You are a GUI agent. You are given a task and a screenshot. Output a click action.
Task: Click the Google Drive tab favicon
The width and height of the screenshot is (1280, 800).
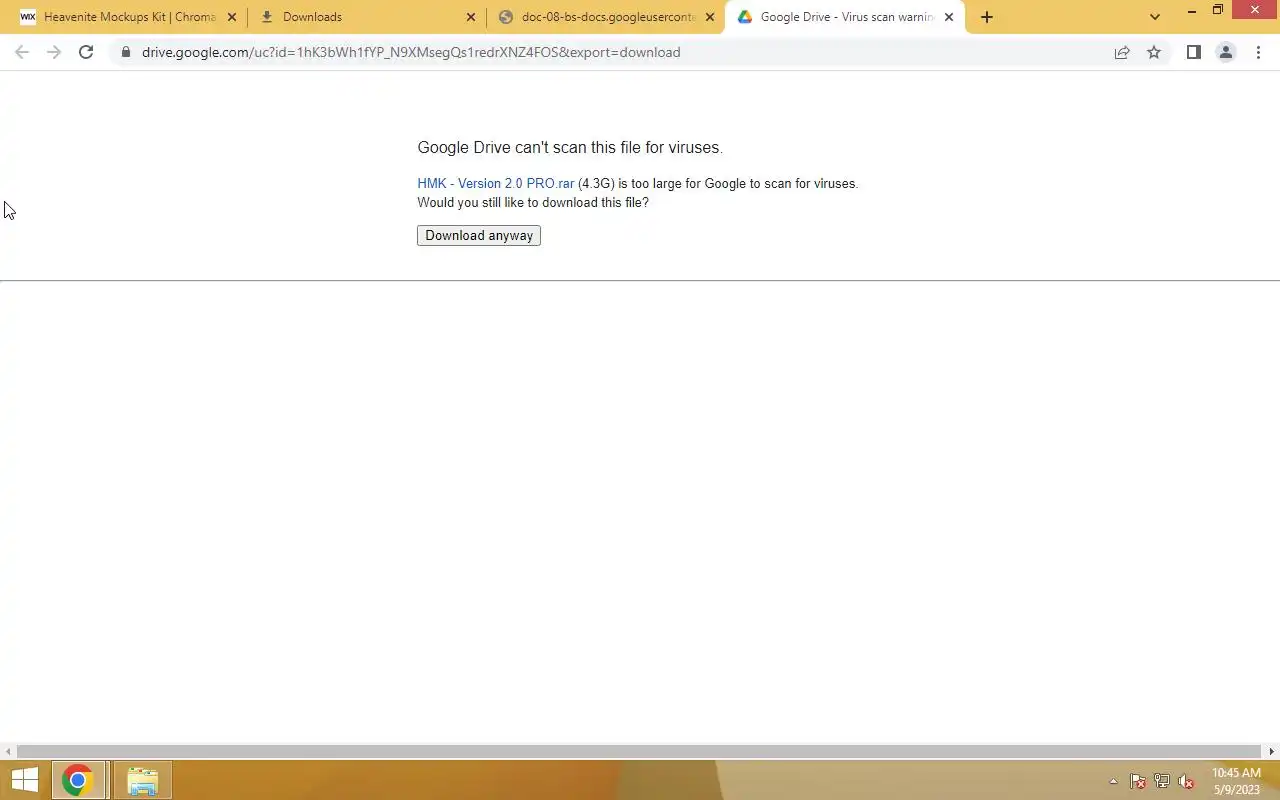[745, 17]
